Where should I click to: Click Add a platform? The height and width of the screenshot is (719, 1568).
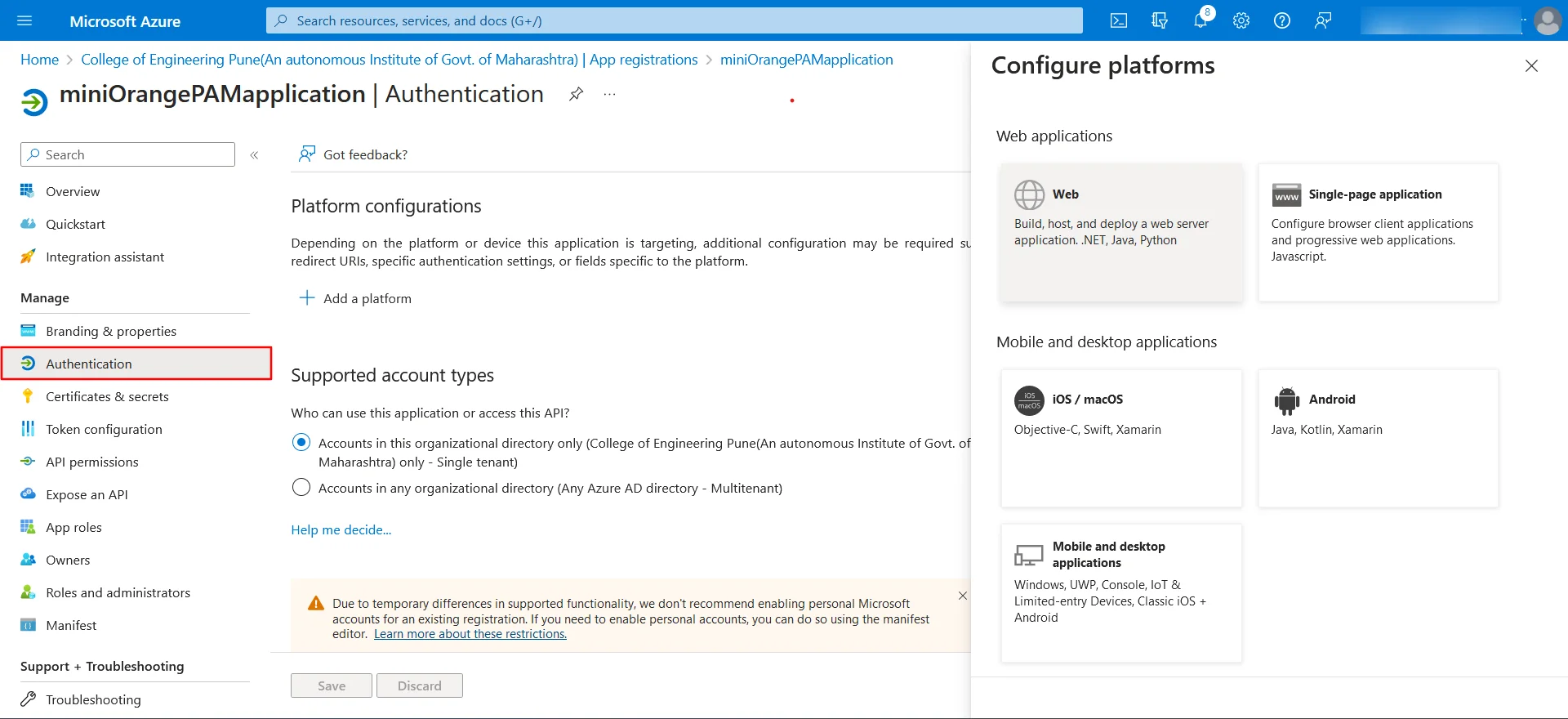(355, 298)
